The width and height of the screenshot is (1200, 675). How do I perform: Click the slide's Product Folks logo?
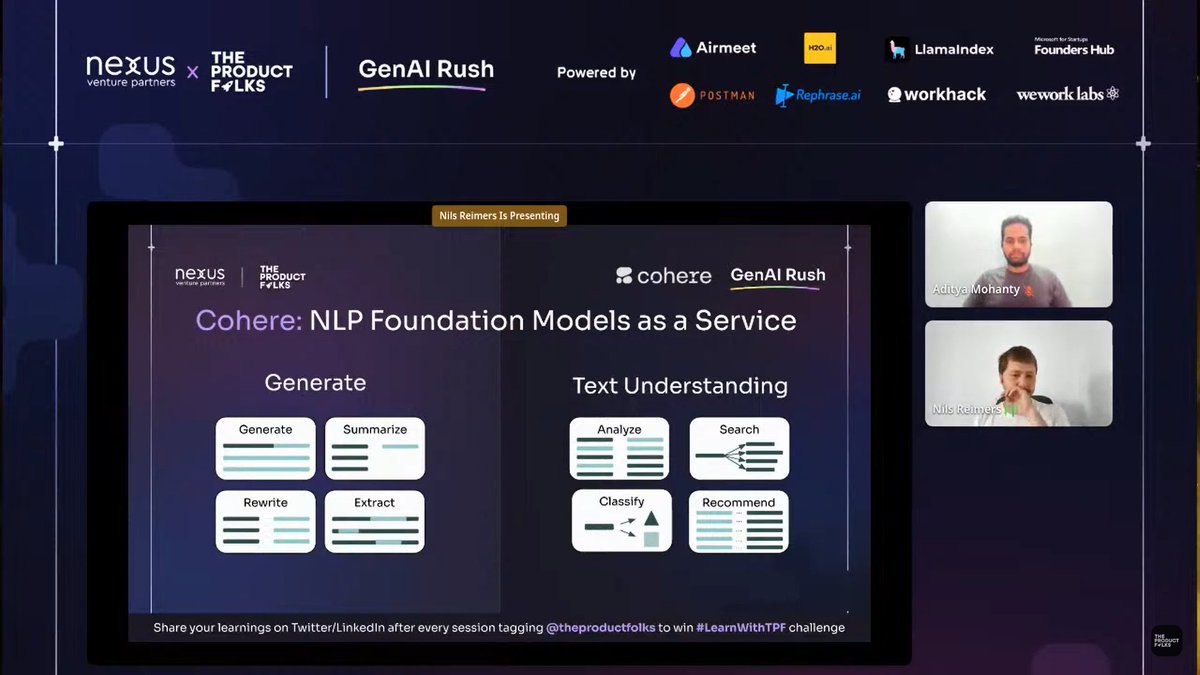(x=282, y=276)
